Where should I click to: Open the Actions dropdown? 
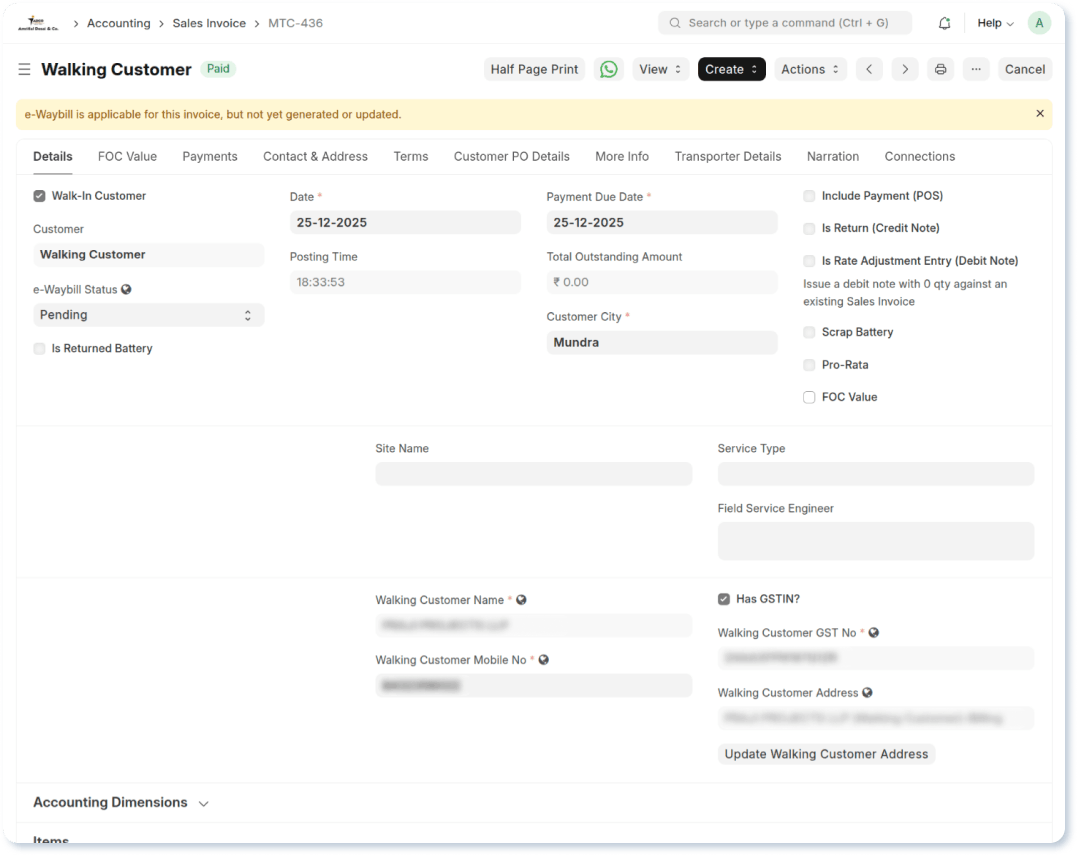tap(810, 69)
